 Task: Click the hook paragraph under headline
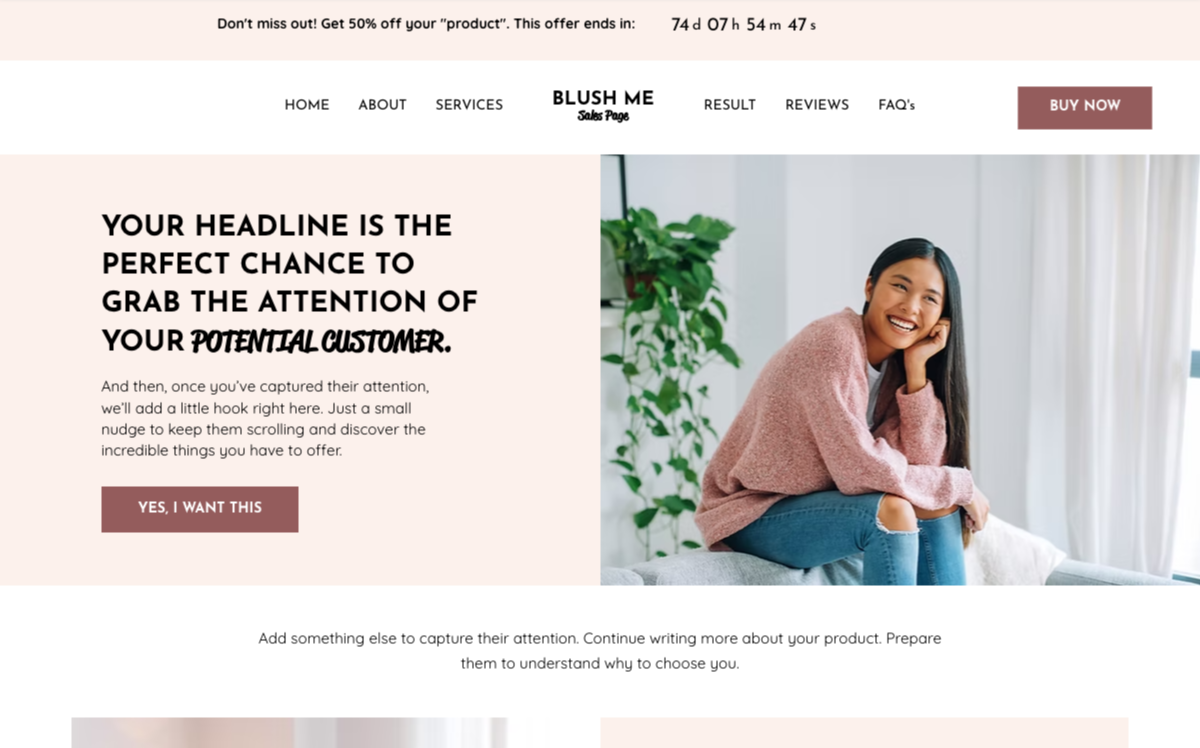(x=264, y=418)
